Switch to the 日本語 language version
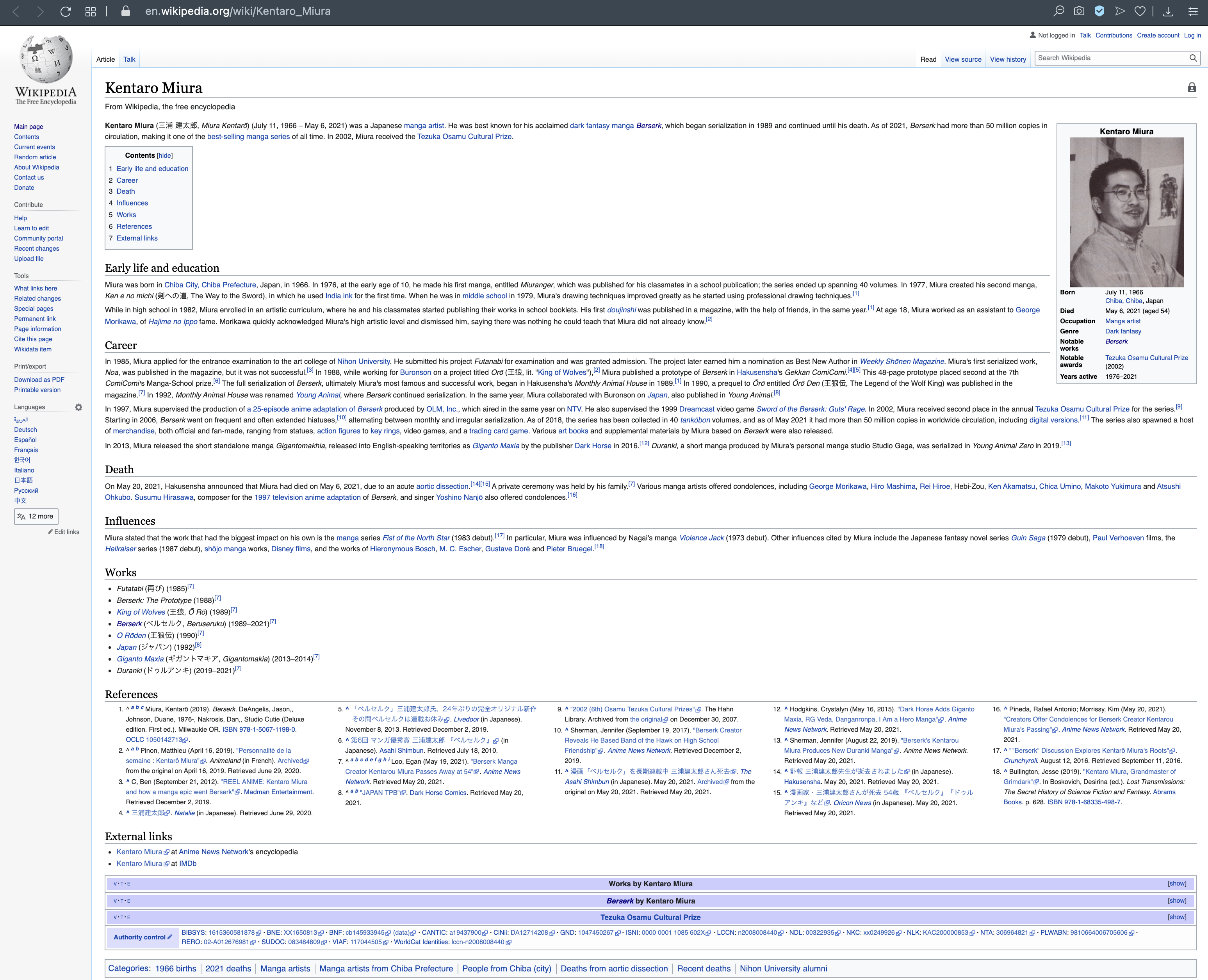 (x=23, y=480)
